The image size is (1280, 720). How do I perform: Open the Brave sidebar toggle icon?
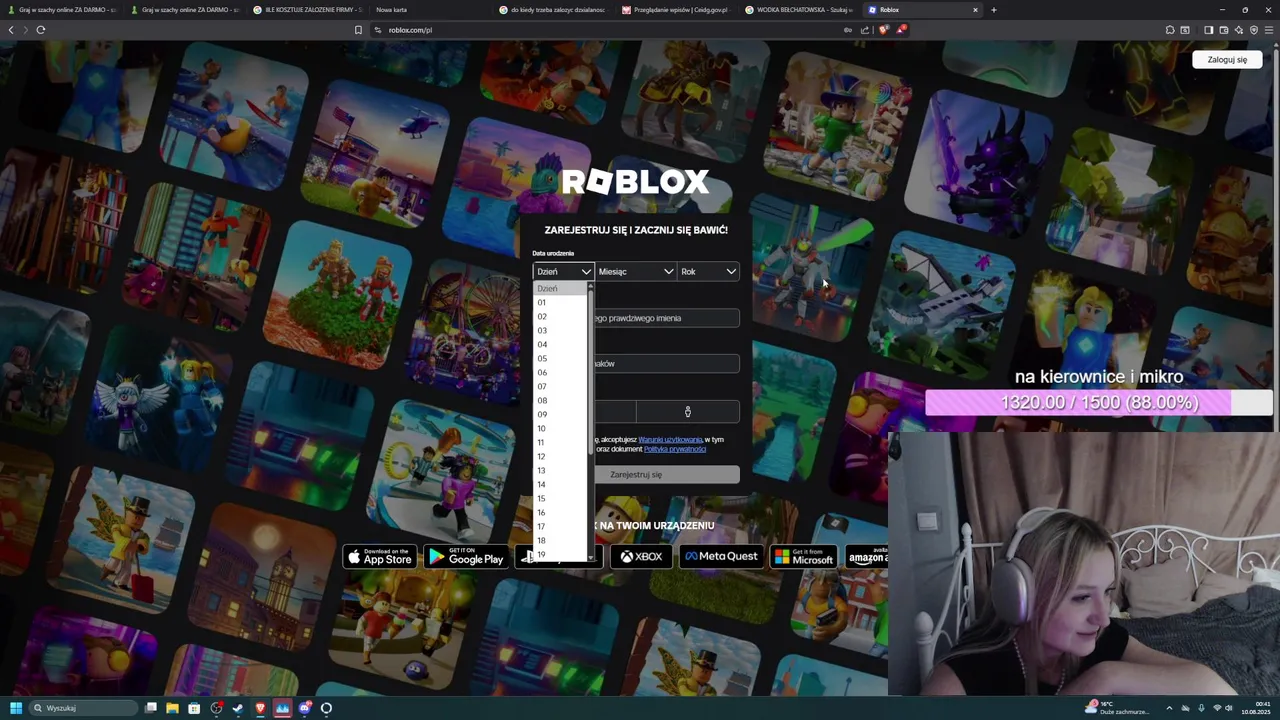pos(1208,30)
